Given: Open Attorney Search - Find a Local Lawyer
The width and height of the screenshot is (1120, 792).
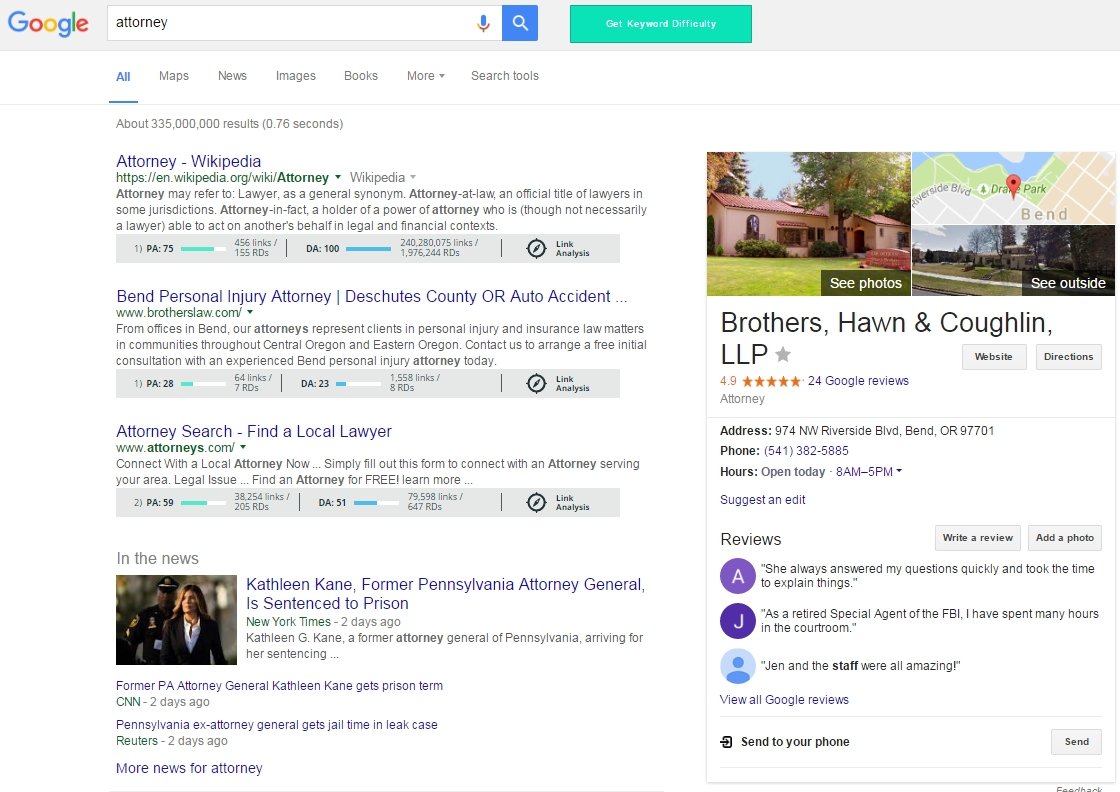Looking at the screenshot, I should pyautogui.click(x=254, y=431).
